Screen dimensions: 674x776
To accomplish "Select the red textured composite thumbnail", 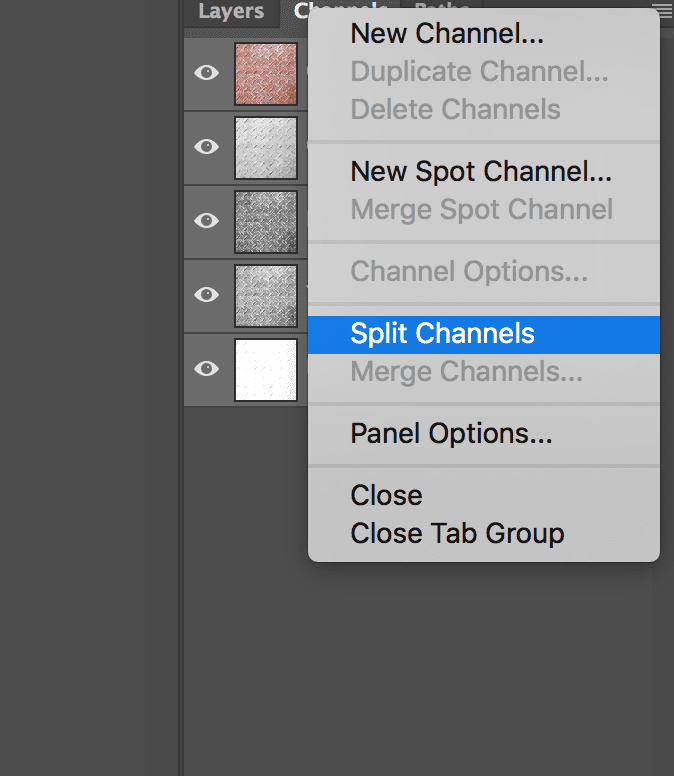I will (x=266, y=74).
